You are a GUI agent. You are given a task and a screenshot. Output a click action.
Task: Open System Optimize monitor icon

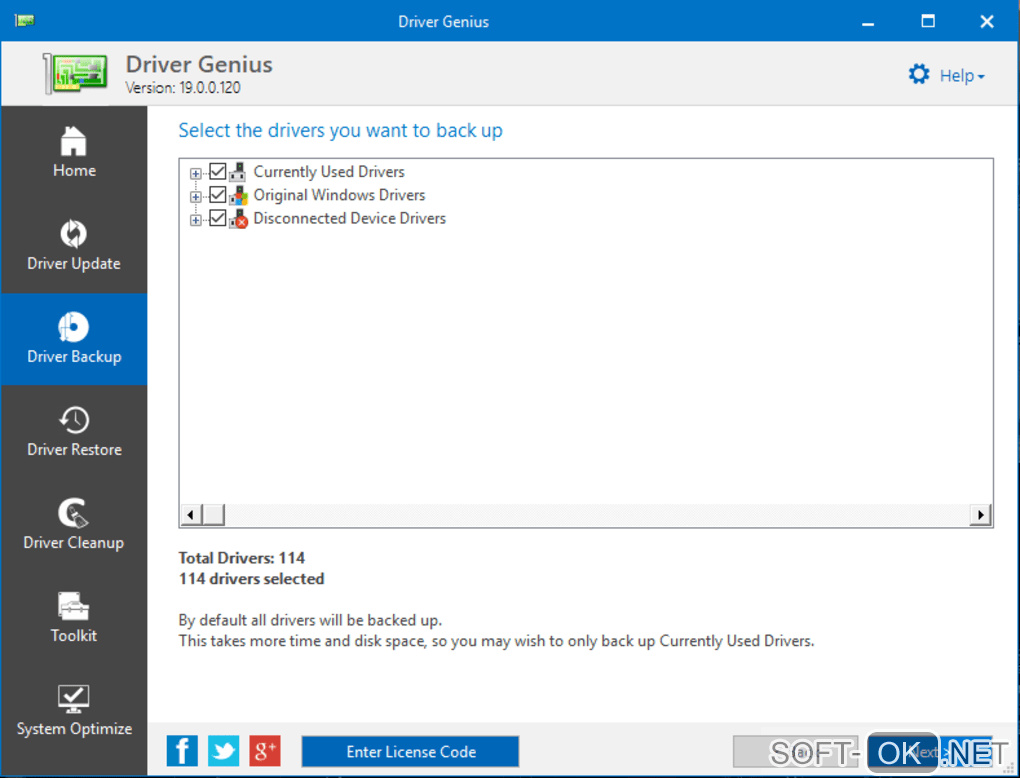(74, 699)
